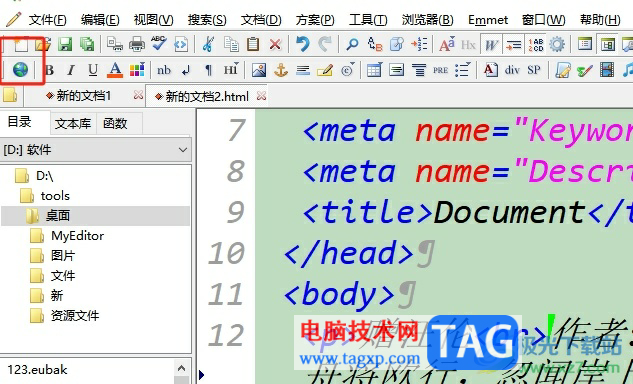Screen dimensions: 633x384
Task: Click the SP span tag button
Action: [534, 70]
